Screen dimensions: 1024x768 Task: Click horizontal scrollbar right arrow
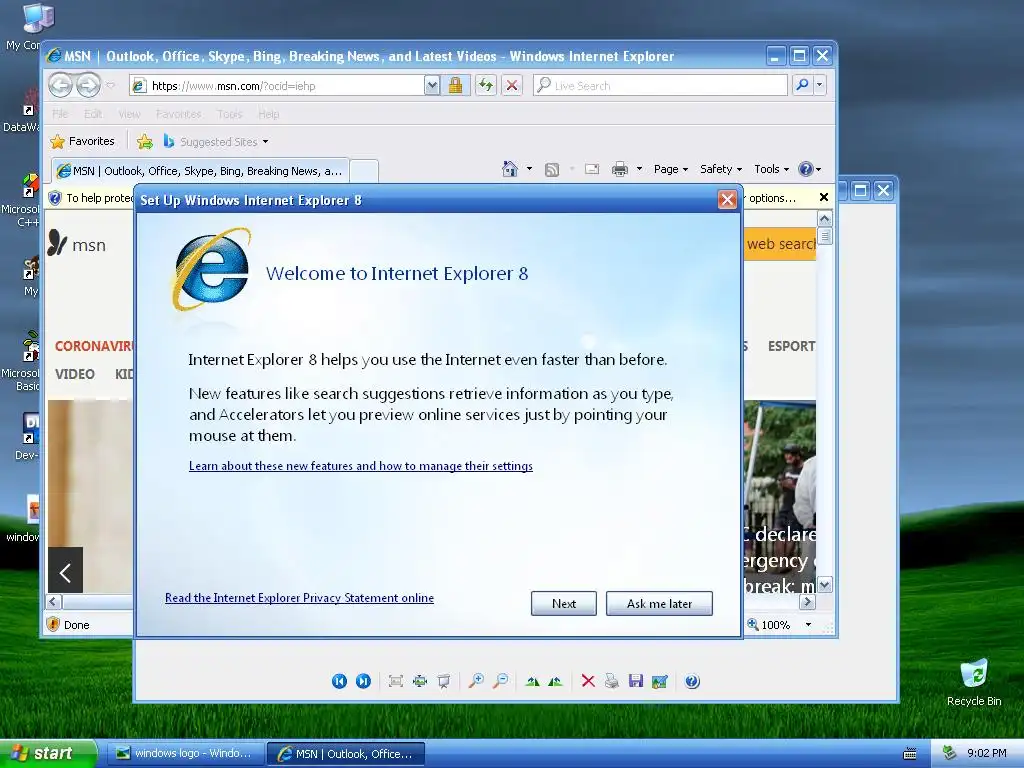click(808, 601)
